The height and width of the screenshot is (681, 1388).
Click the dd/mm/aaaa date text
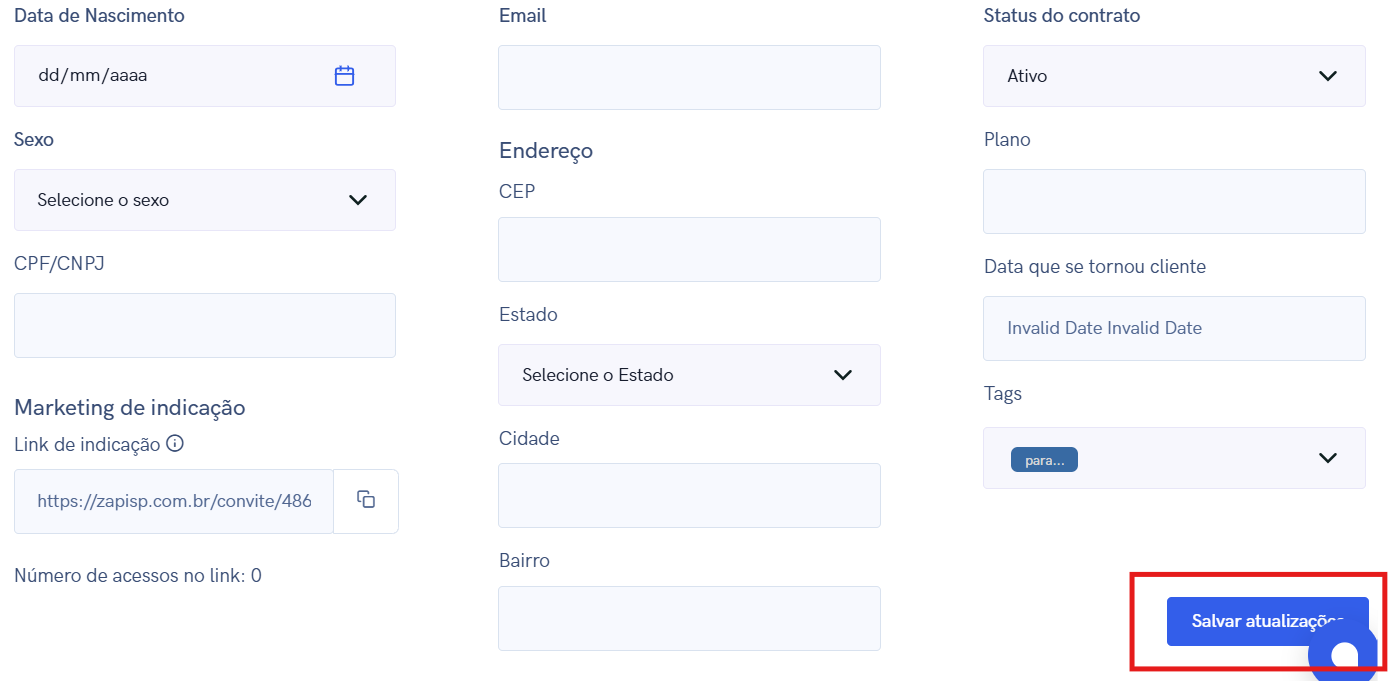click(x=93, y=76)
